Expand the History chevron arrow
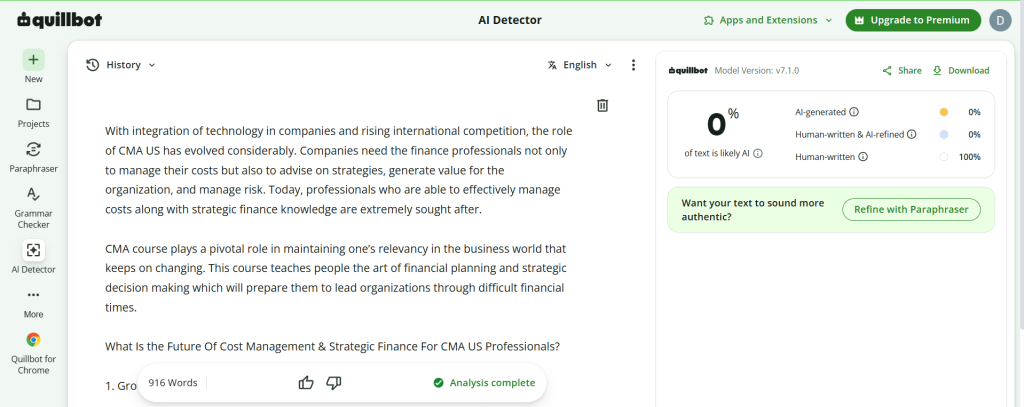 coord(152,65)
